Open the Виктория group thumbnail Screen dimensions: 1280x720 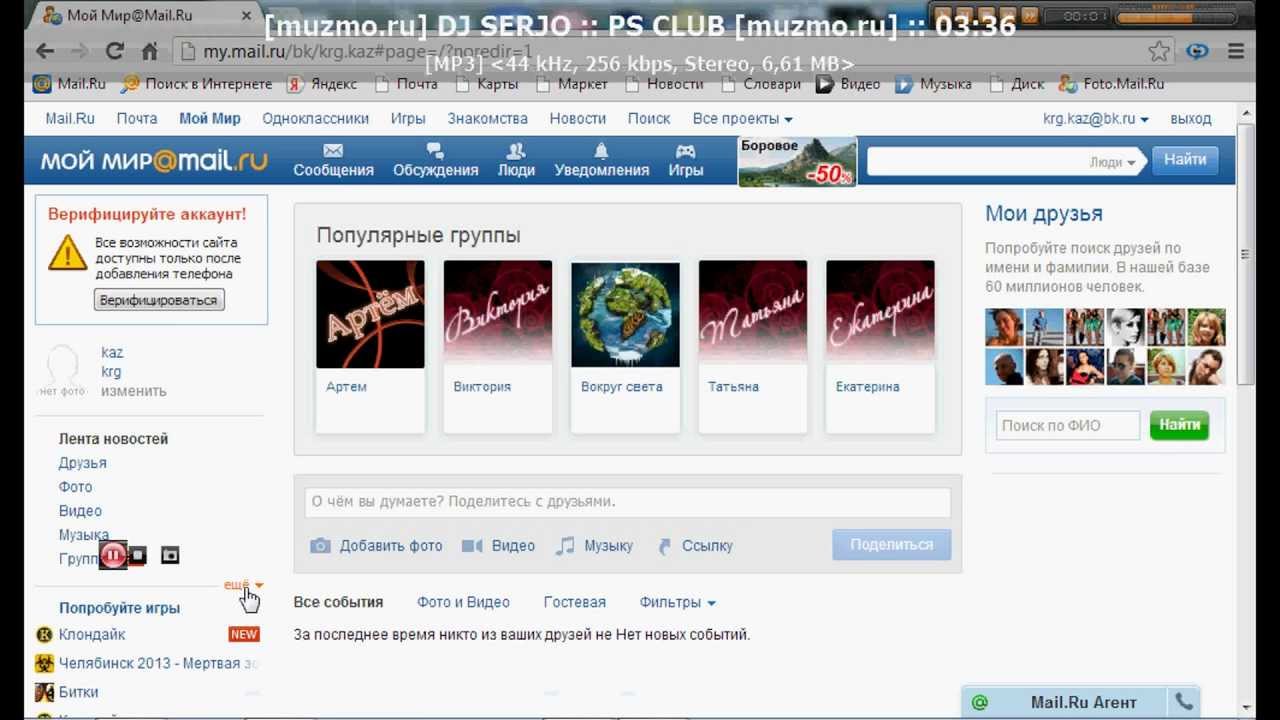(x=498, y=314)
